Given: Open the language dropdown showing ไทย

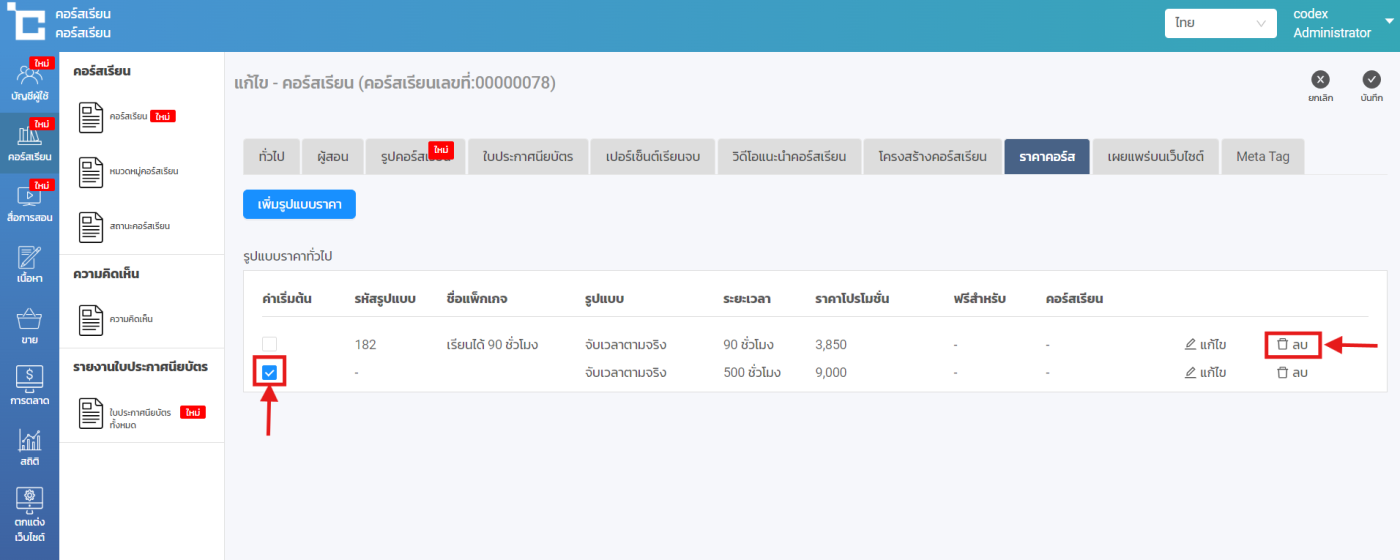Looking at the screenshot, I should coord(1220,23).
